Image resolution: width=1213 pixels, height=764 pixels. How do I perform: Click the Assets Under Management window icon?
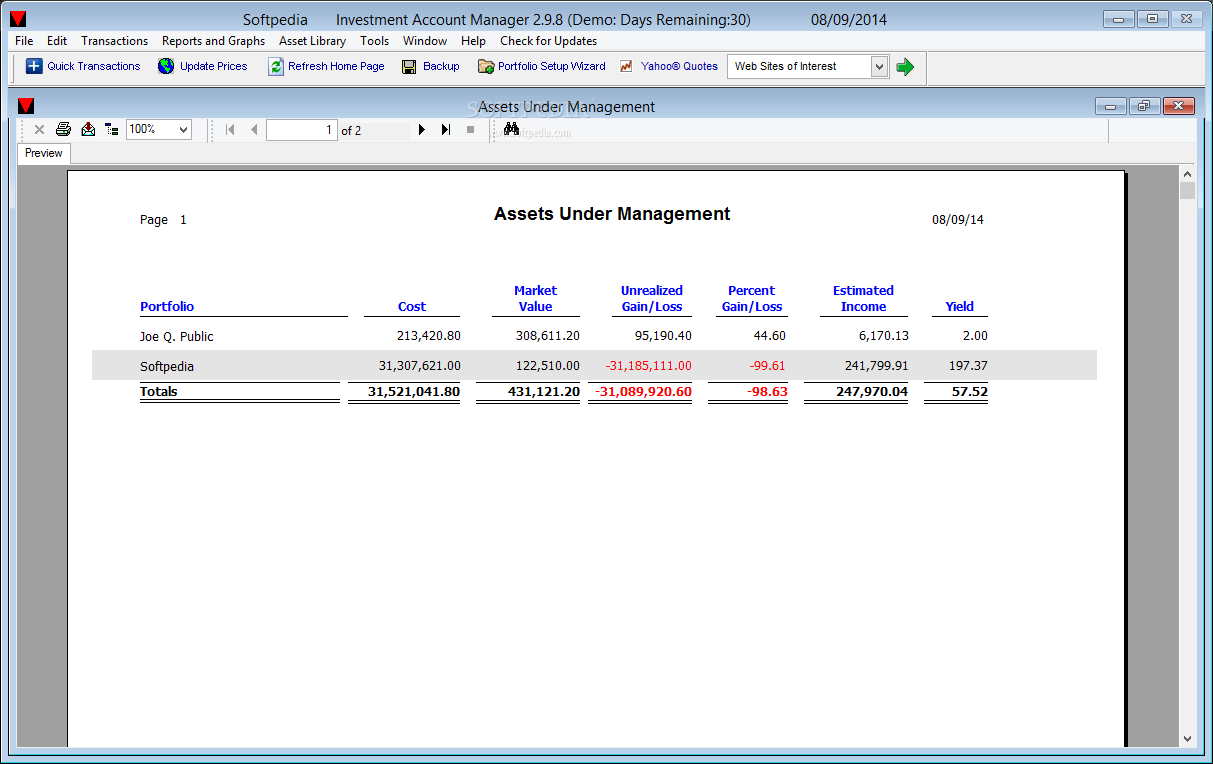click(26, 106)
